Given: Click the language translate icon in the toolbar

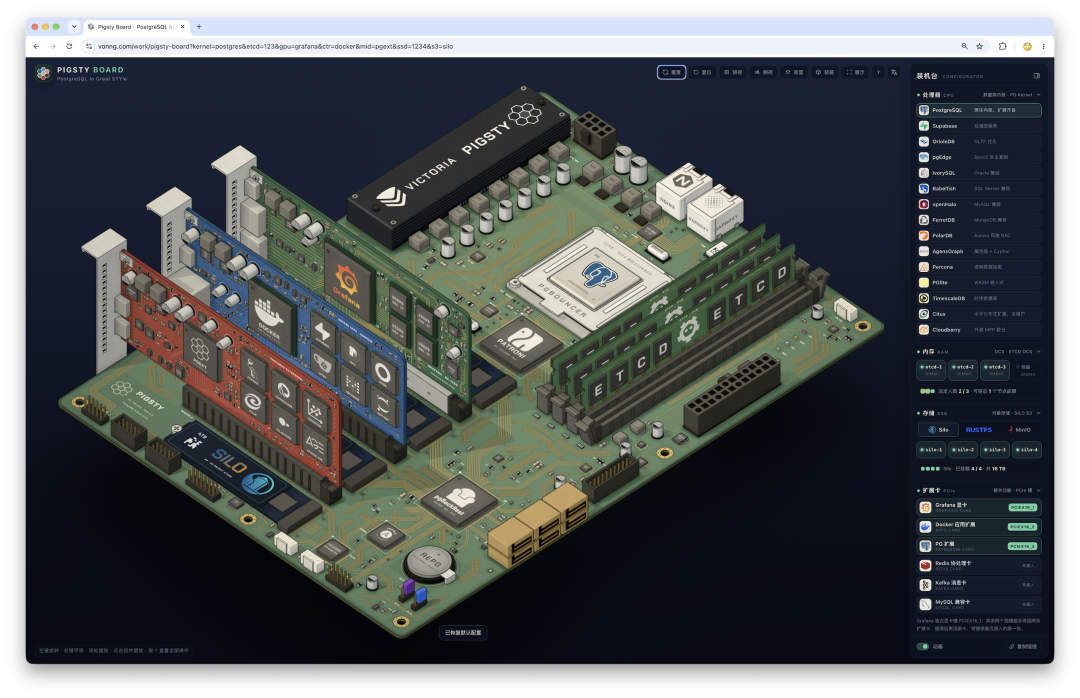Looking at the screenshot, I should [893, 72].
